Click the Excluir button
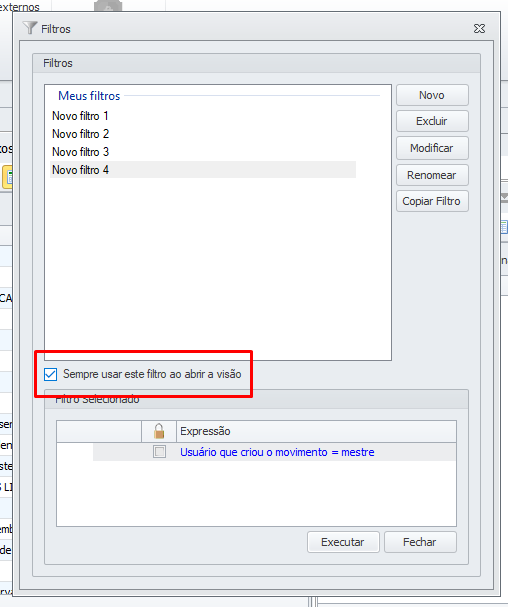The image size is (508, 607). (432, 121)
